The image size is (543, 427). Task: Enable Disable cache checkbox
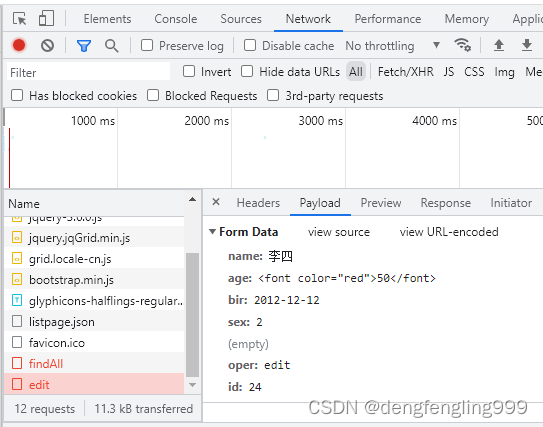(x=250, y=45)
